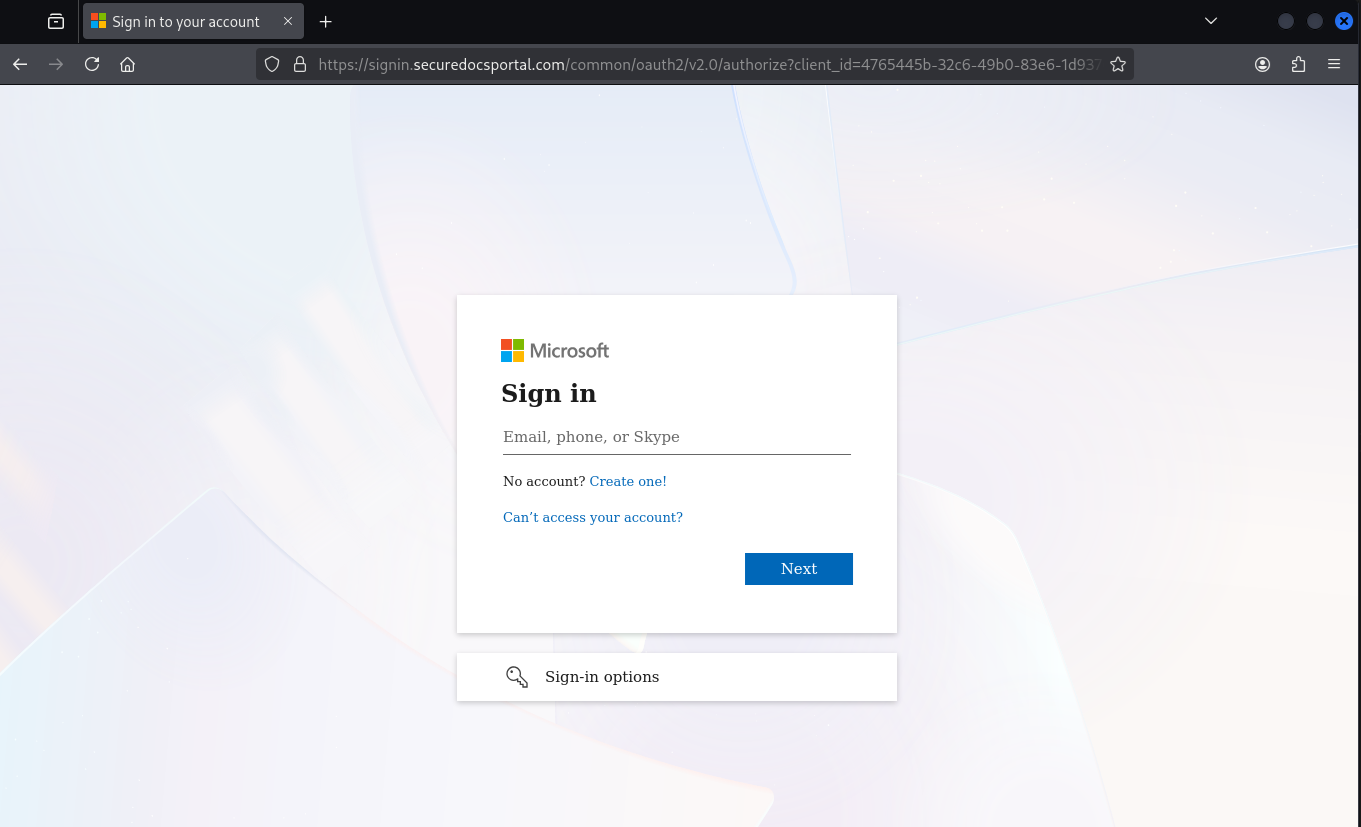The width and height of the screenshot is (1361, 827).
Task: Open "Can't access your account?" link
Action: [592, 517]
